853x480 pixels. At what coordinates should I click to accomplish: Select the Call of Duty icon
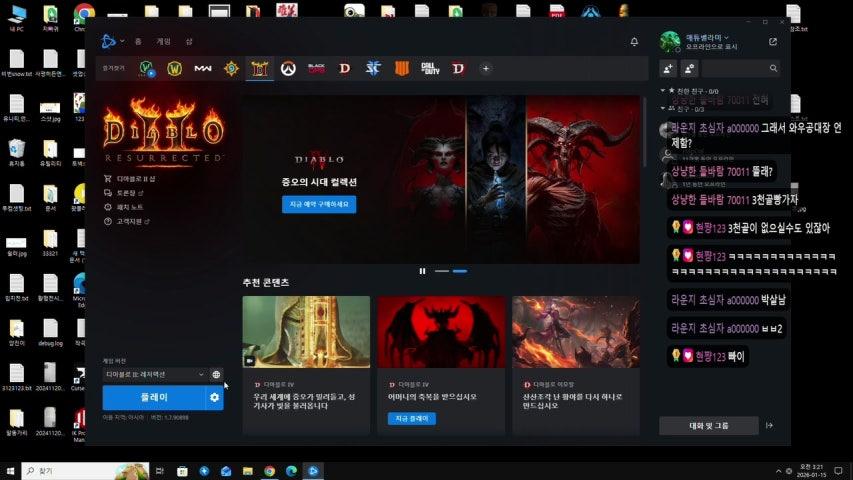click(x=430, y=69)
